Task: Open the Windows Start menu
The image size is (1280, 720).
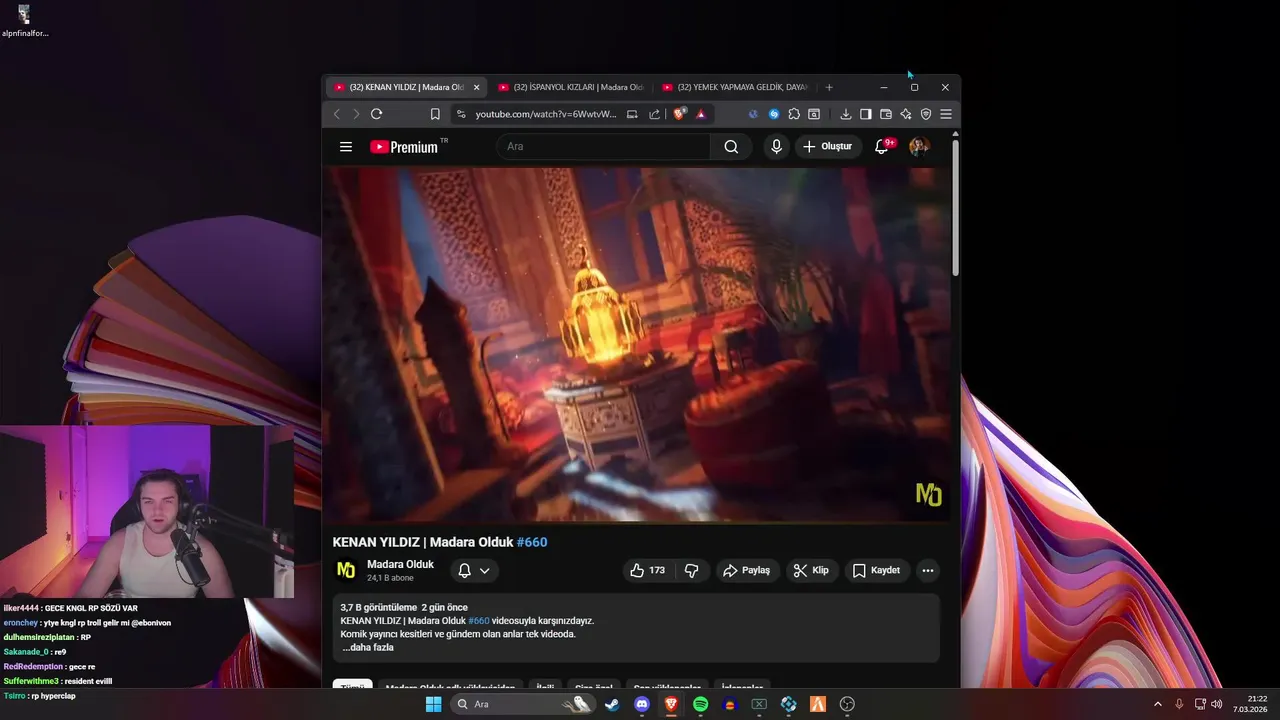Action: click(x=433, y=704)
